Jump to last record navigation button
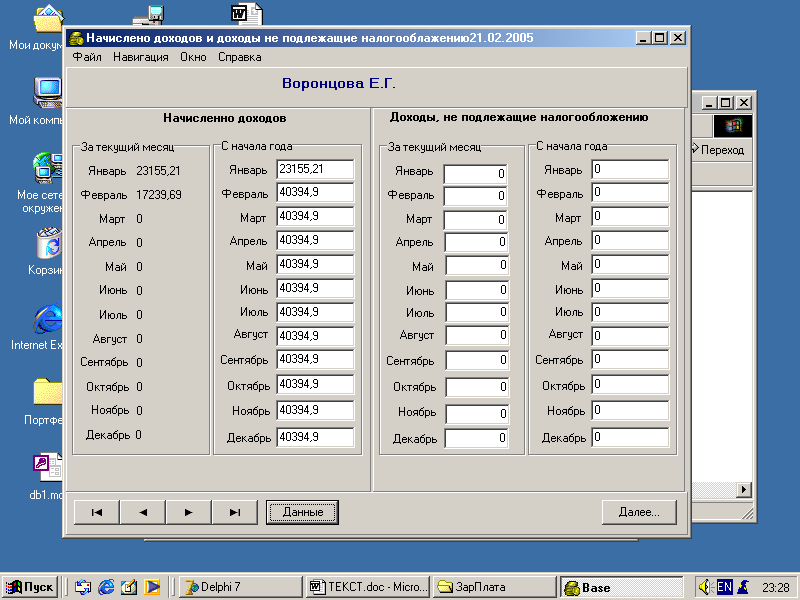 [x=234, y=512]
